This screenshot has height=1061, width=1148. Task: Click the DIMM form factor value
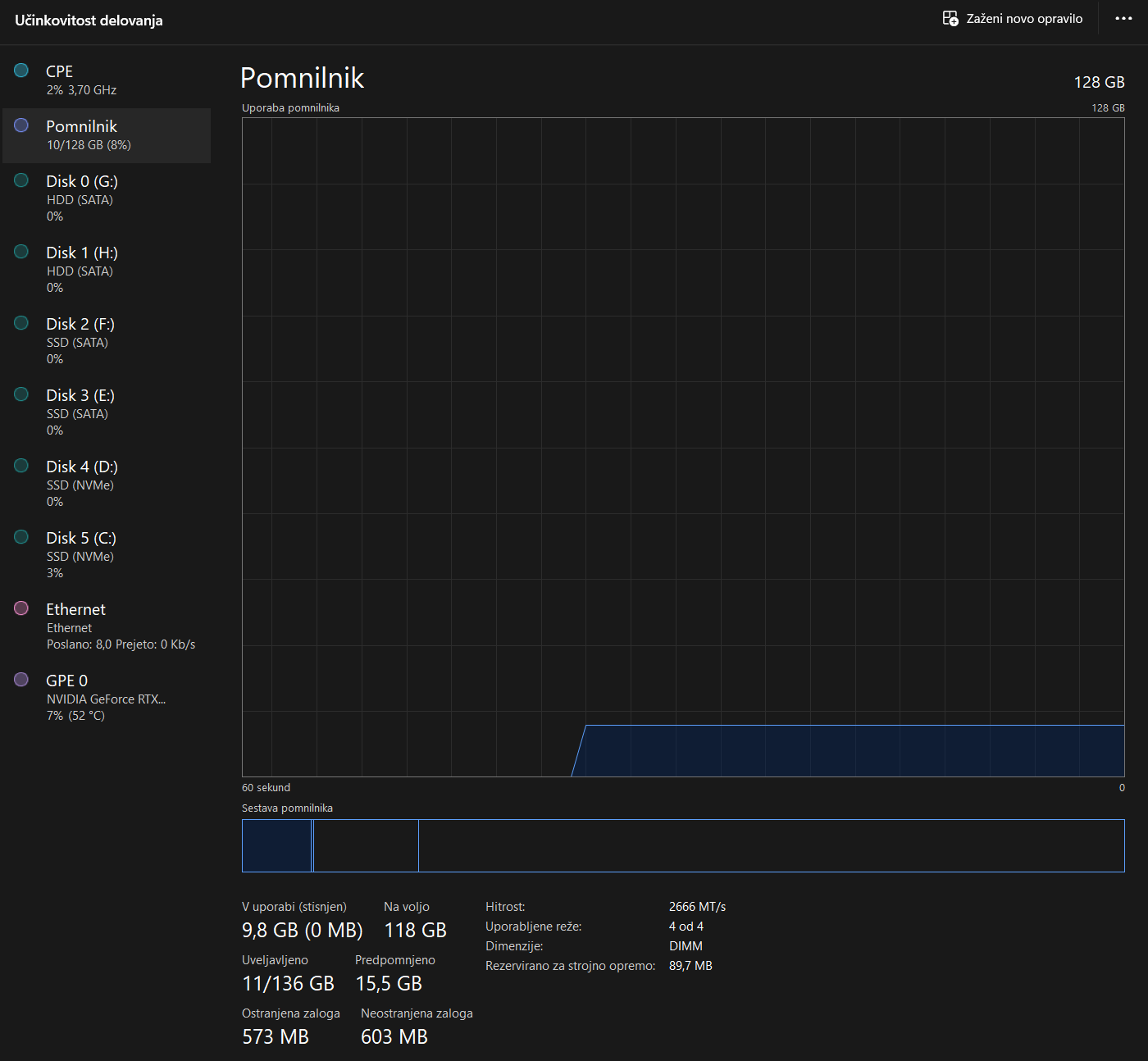[686, 946]
